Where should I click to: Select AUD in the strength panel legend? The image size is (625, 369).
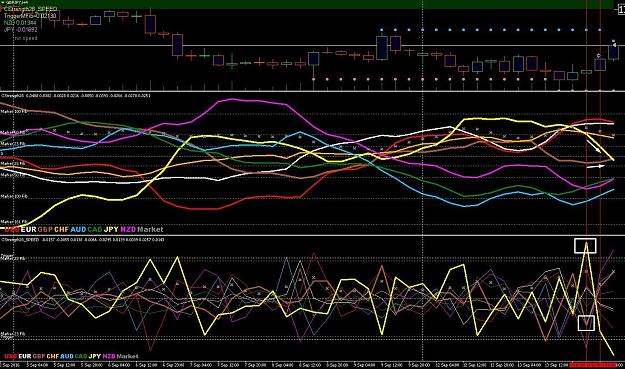coord(78,230)
